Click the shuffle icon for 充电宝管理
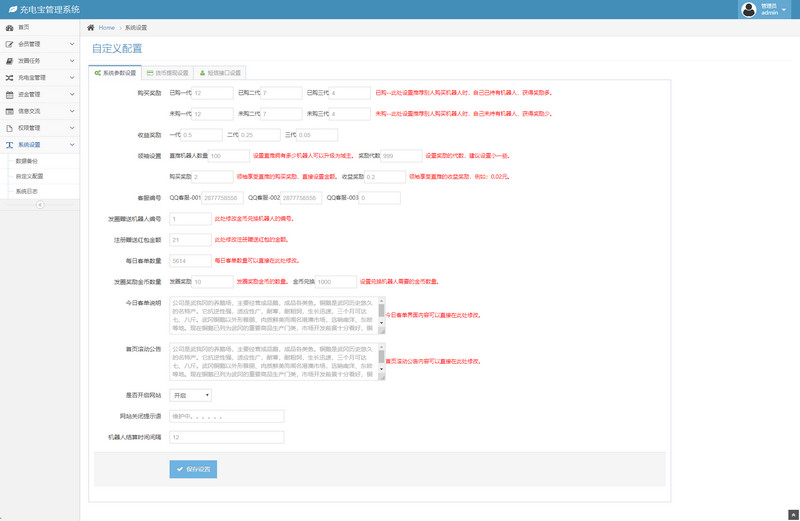 (x=9, y=78)
